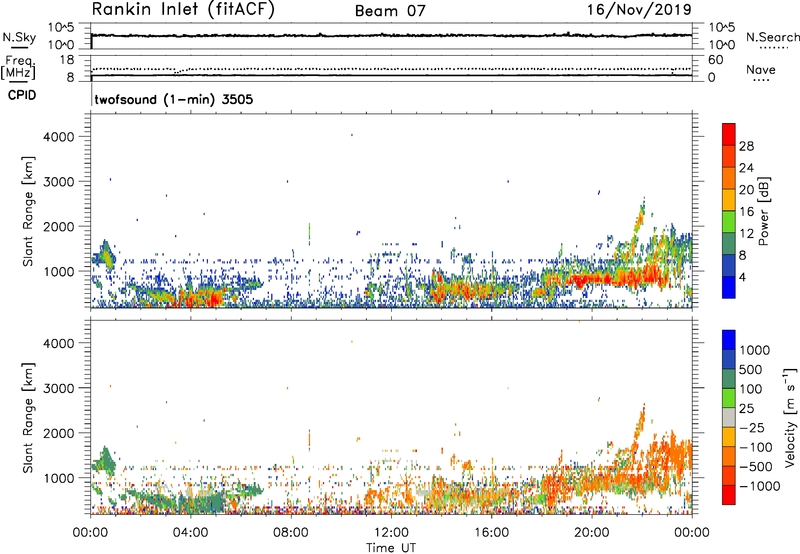The height and width of the screenshot is (554, 800).
Task: Click the 'Power [dB]' color bar label
Action: [x=764, y=211]
